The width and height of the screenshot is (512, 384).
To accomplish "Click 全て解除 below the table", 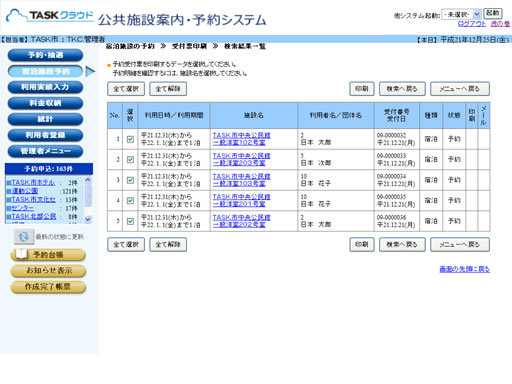I will click(x=168, y=245).
